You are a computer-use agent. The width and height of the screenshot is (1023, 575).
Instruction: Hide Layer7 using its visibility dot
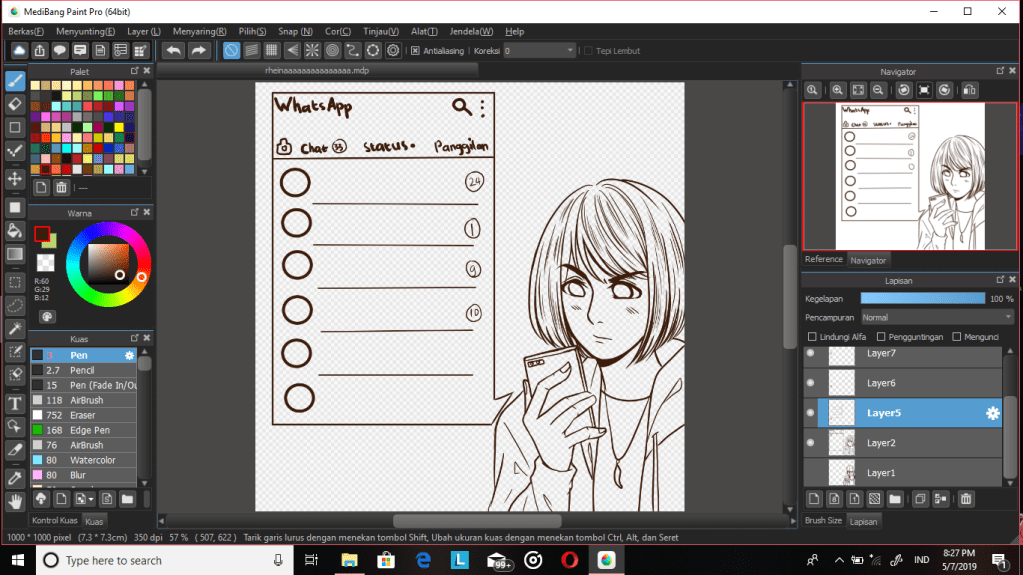tap(810, 354)
